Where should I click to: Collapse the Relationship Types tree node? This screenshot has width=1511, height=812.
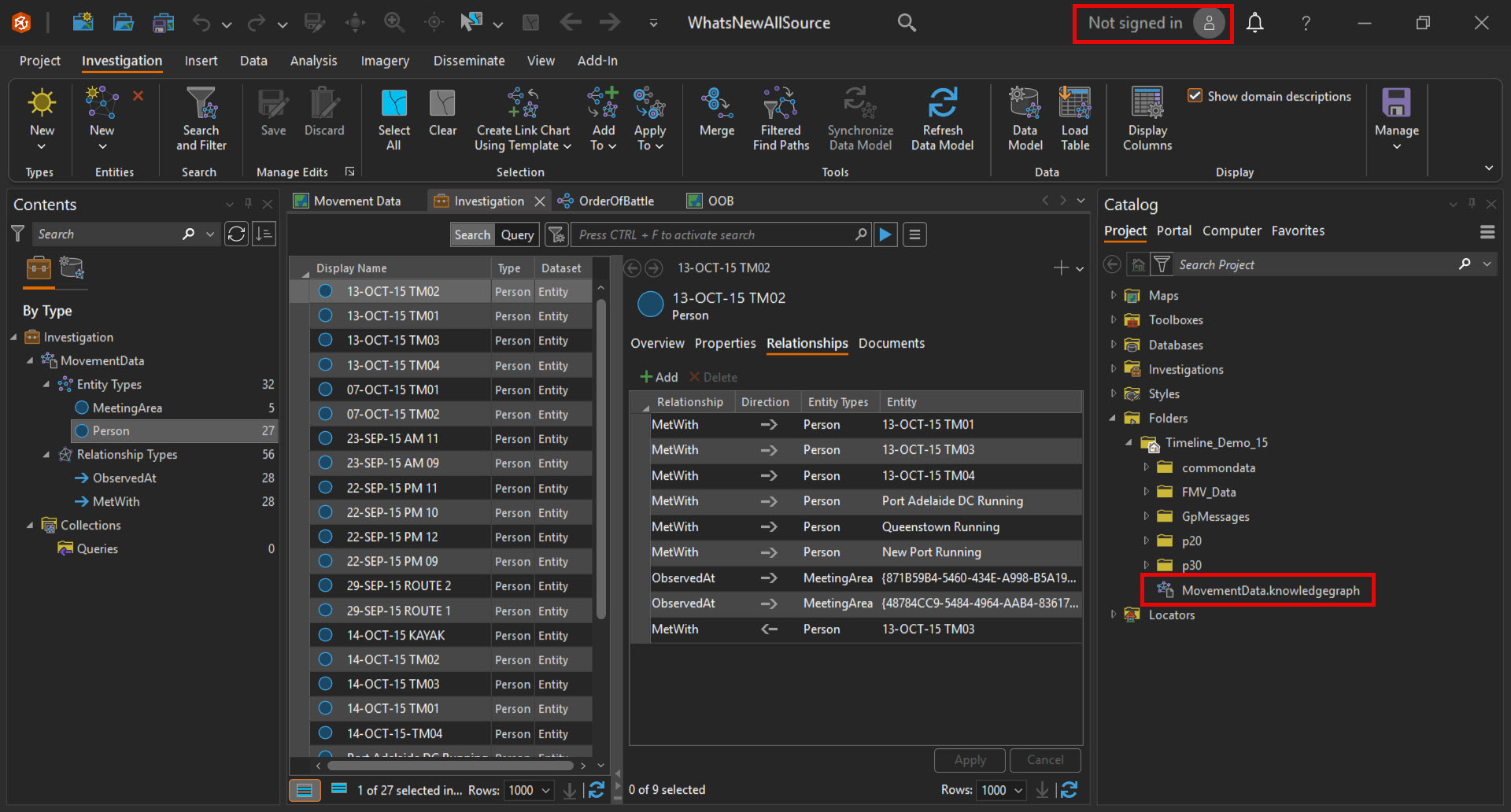point(46,455)
